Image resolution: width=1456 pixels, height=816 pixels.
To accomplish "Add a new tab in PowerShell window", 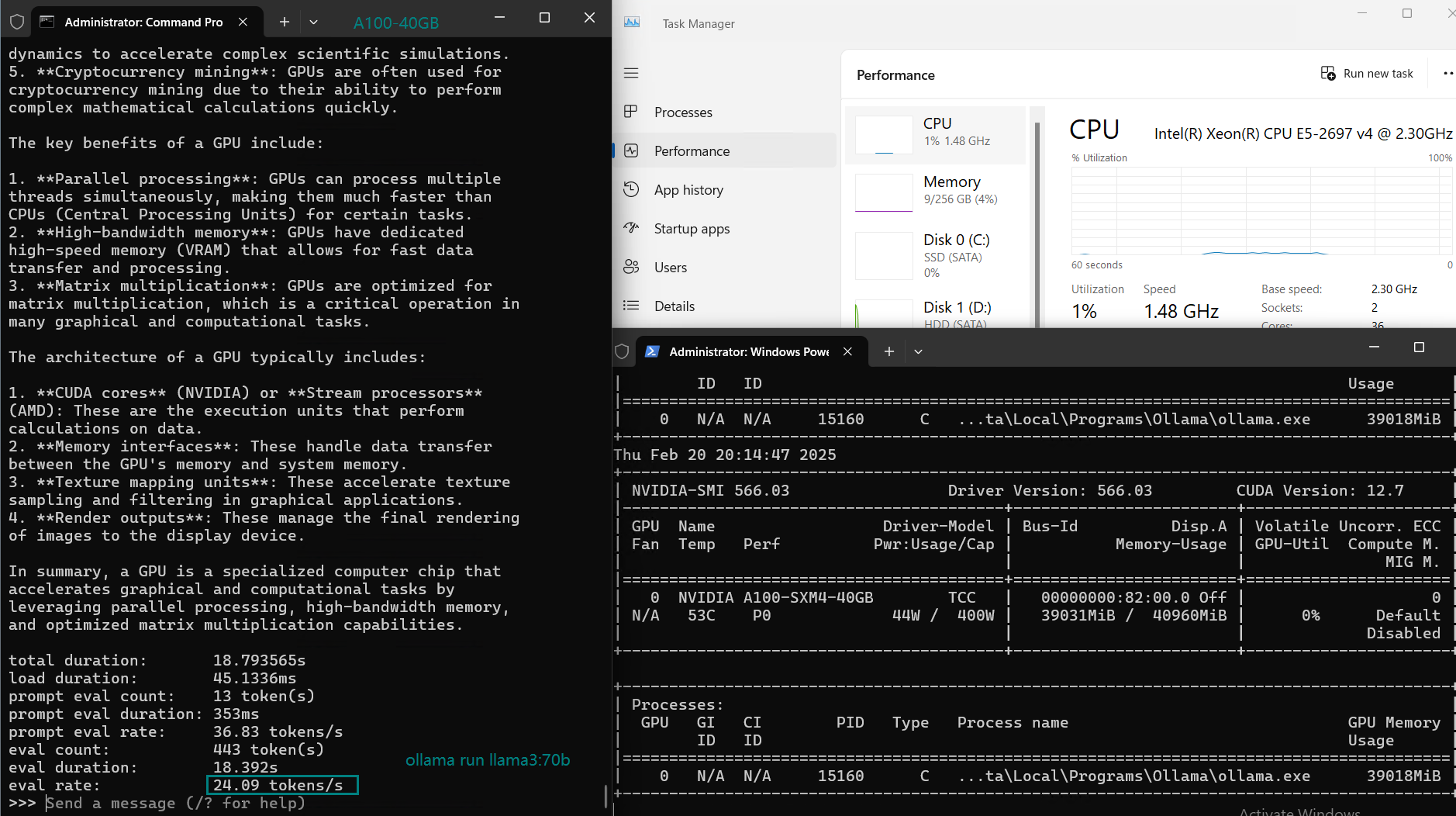I will 889,351.
